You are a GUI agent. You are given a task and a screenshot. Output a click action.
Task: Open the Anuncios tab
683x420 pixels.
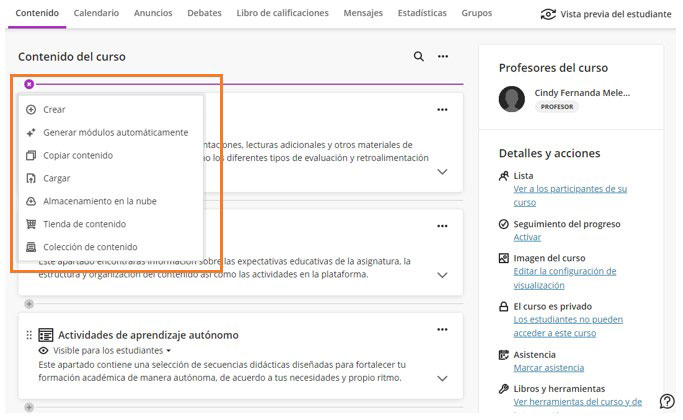point(153,13)
